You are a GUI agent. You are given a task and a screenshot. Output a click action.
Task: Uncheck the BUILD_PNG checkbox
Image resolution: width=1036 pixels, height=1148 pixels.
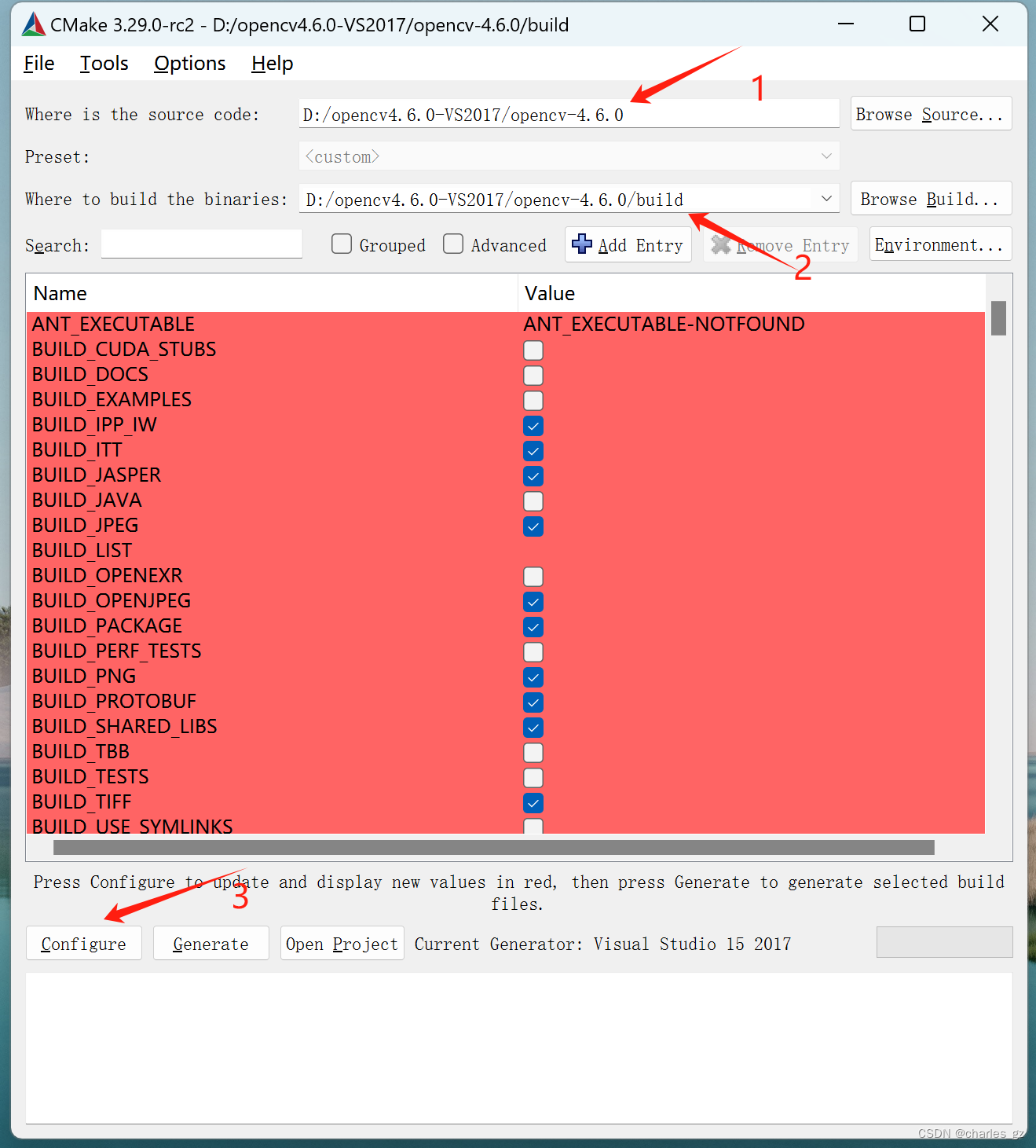click(533, 677)
